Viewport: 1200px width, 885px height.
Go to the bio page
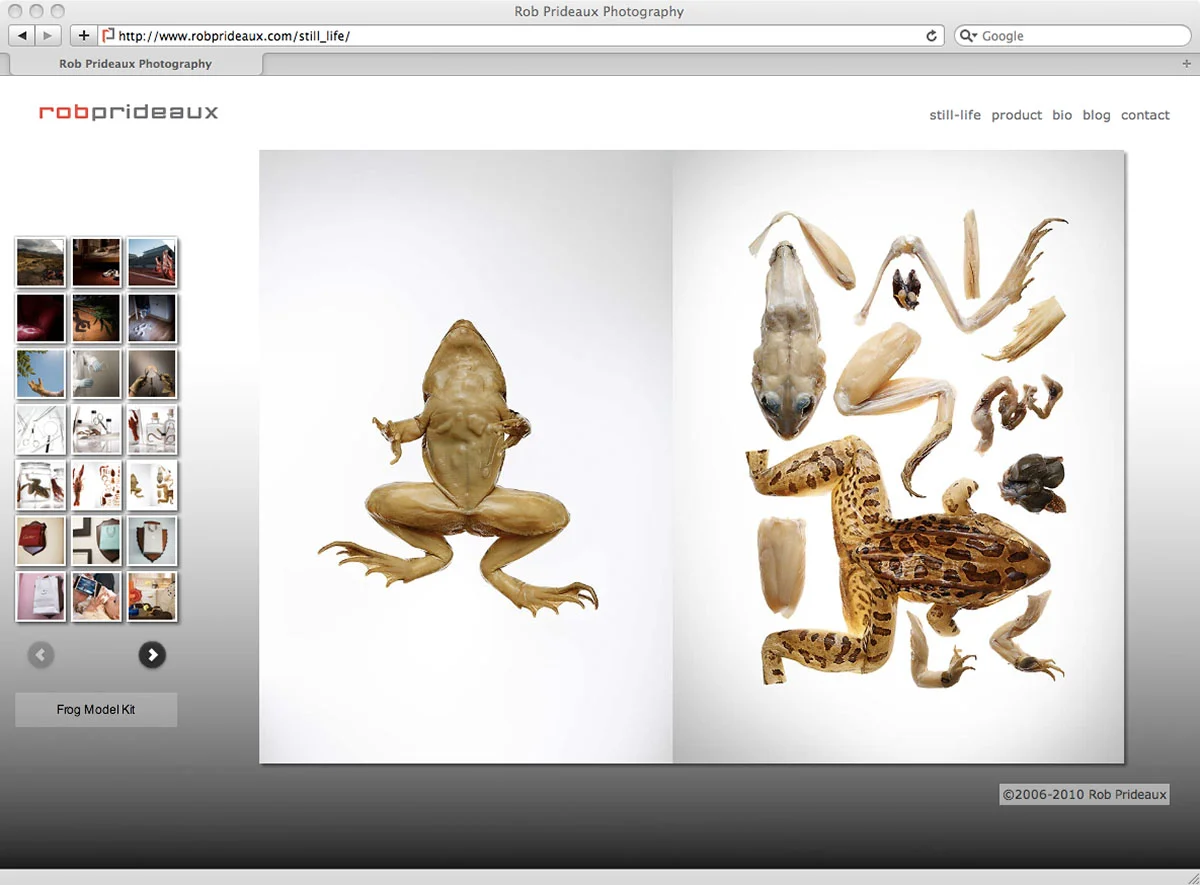click(x=1062, y=115)
